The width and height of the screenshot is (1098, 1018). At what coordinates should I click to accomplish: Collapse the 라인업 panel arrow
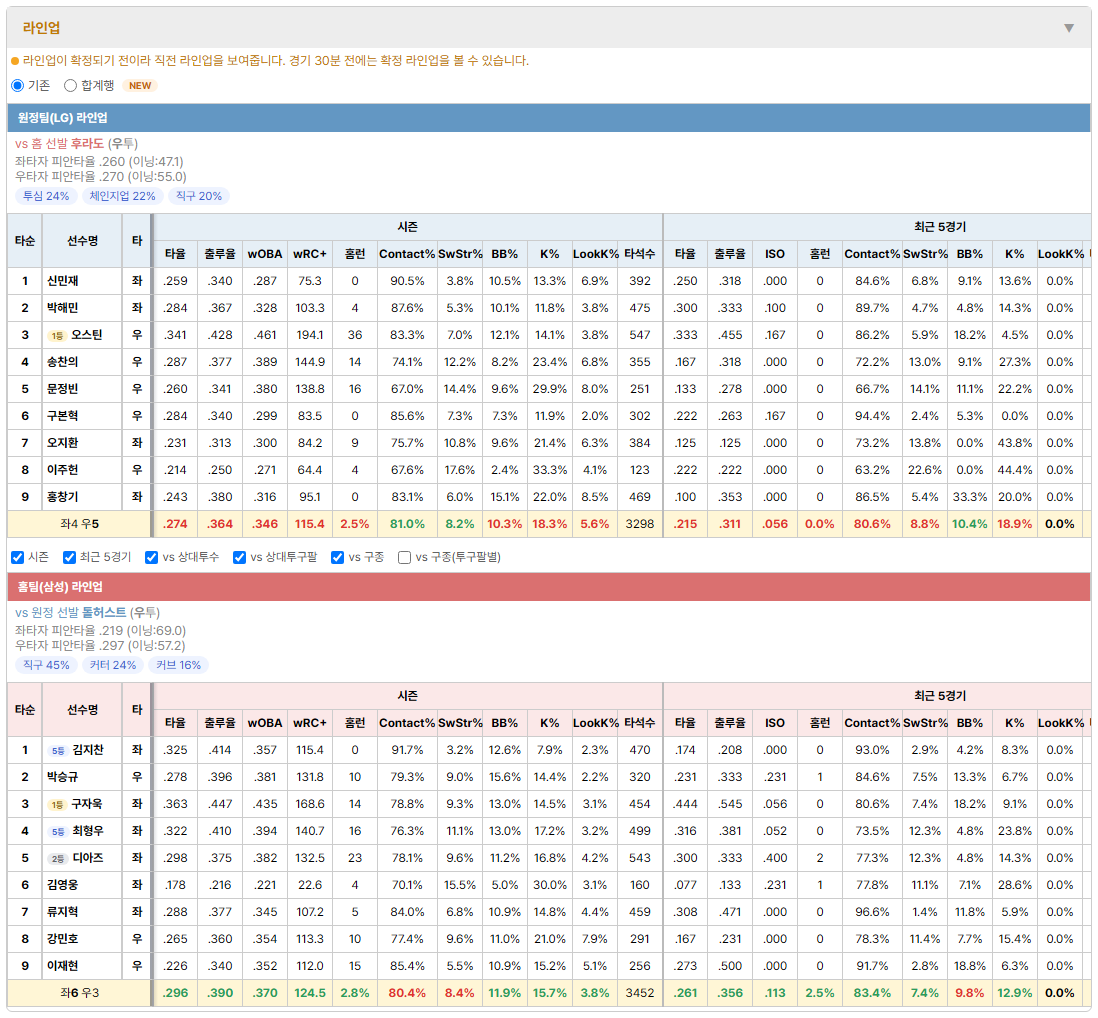[1069, 28]
